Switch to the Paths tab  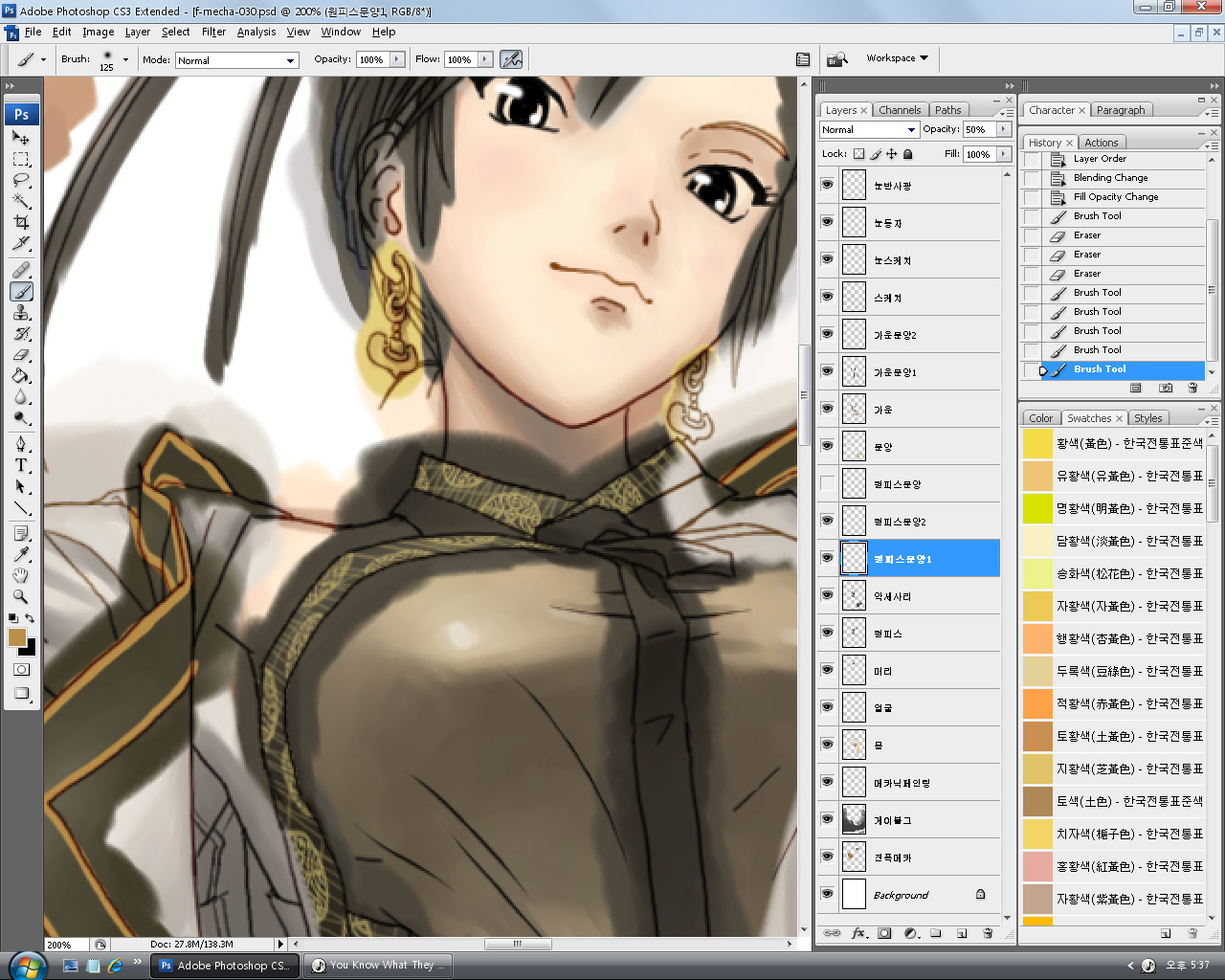[x=948, y=110]
